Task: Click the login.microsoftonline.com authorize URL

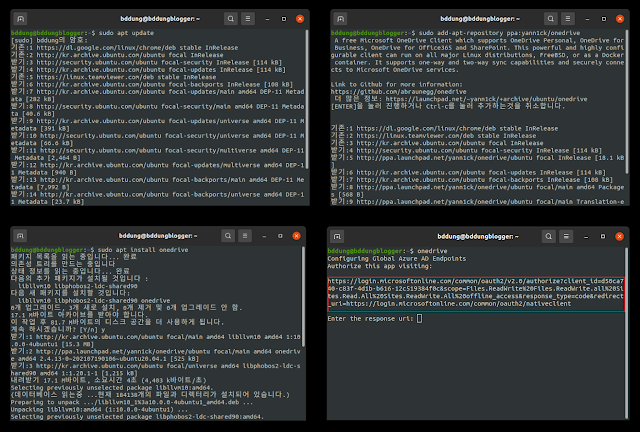Action: pyautogui.click(x=476, y=292)
